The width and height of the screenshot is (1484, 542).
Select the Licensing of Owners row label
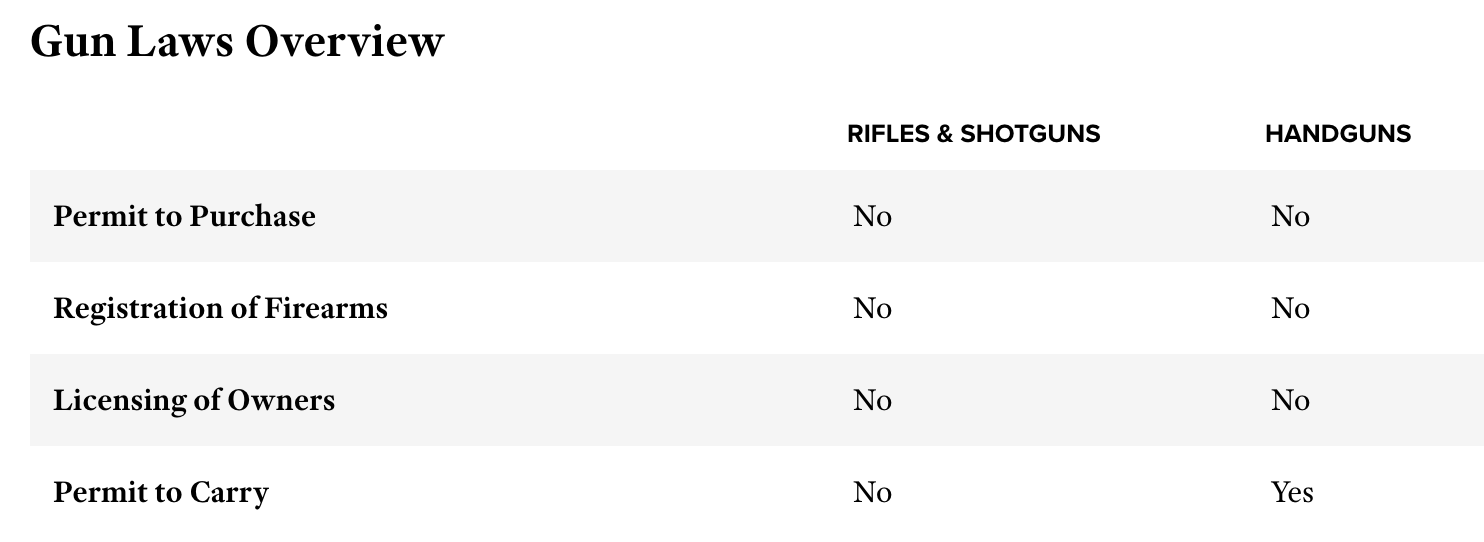(x=194, y=400)
